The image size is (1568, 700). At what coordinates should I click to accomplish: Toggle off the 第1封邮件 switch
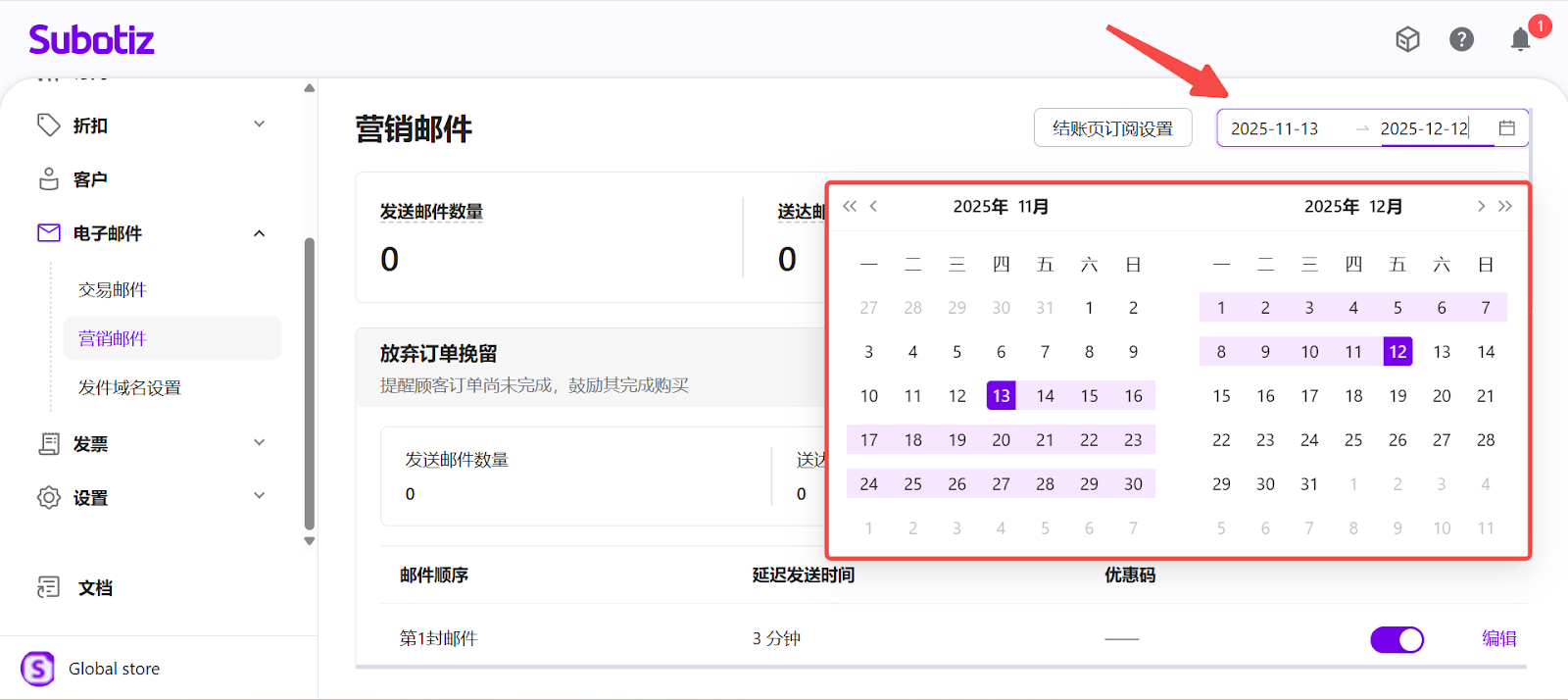click(x=1396, y=640)
